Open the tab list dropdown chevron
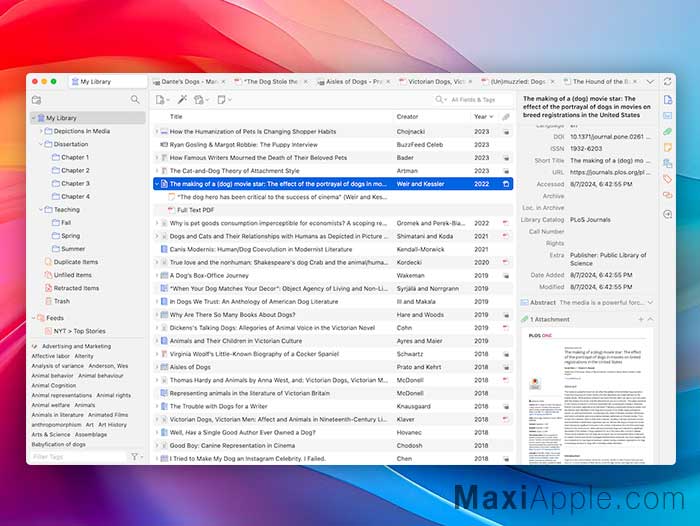Image resolution: width=700 pixels, height=526 pixels. (650, 82)
